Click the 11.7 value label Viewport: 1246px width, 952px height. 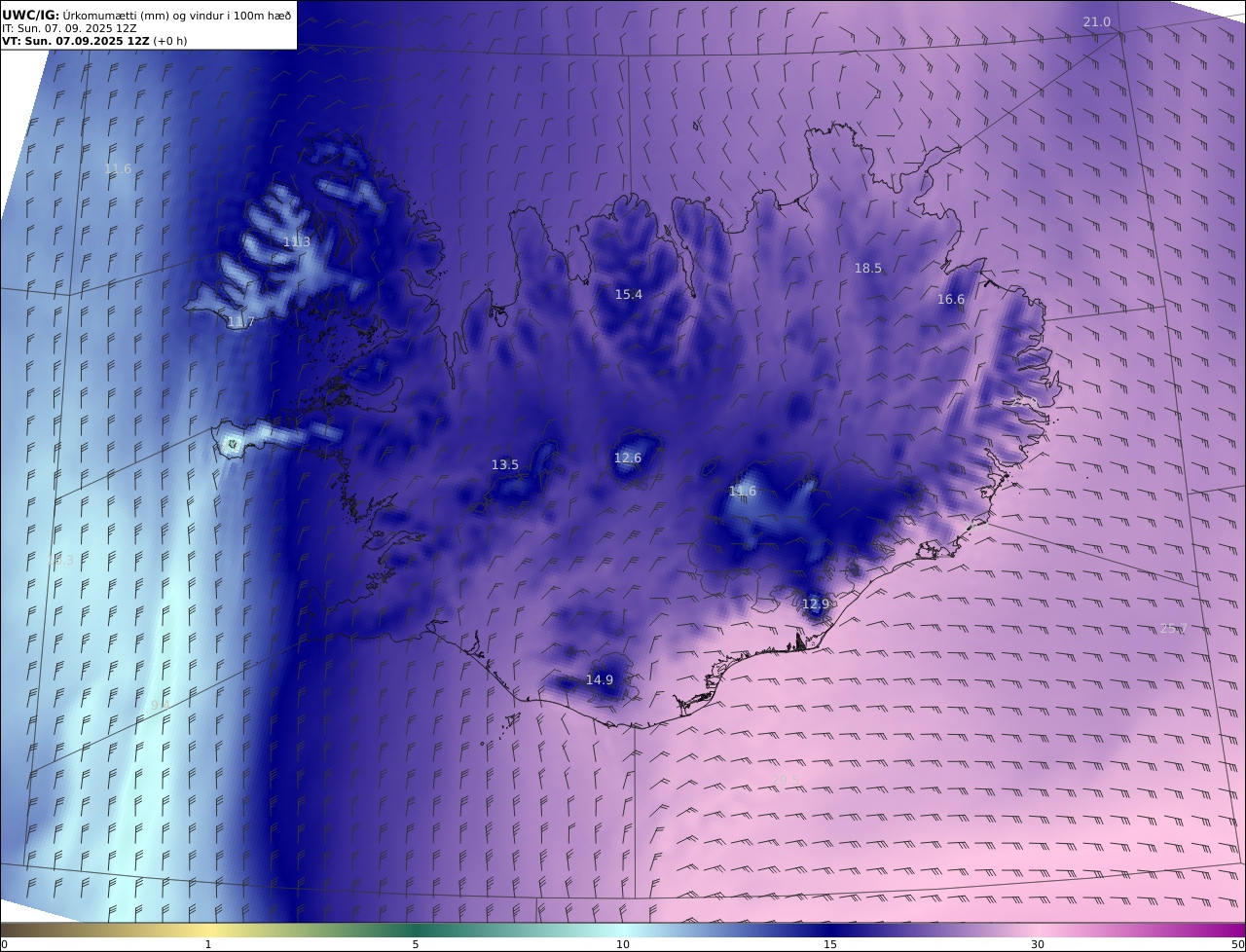(240, 322)
